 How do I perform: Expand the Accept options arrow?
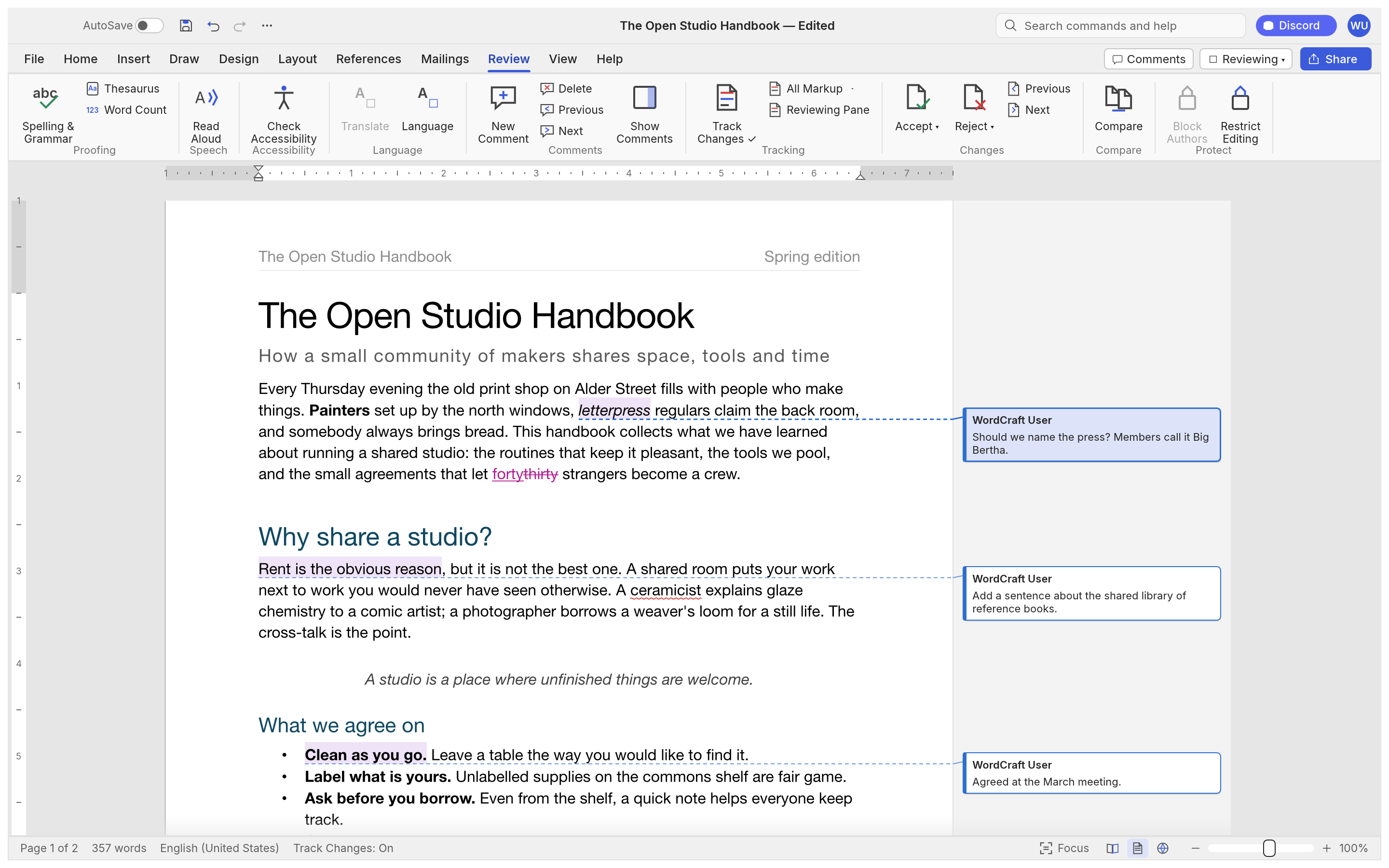pos(937,127)
